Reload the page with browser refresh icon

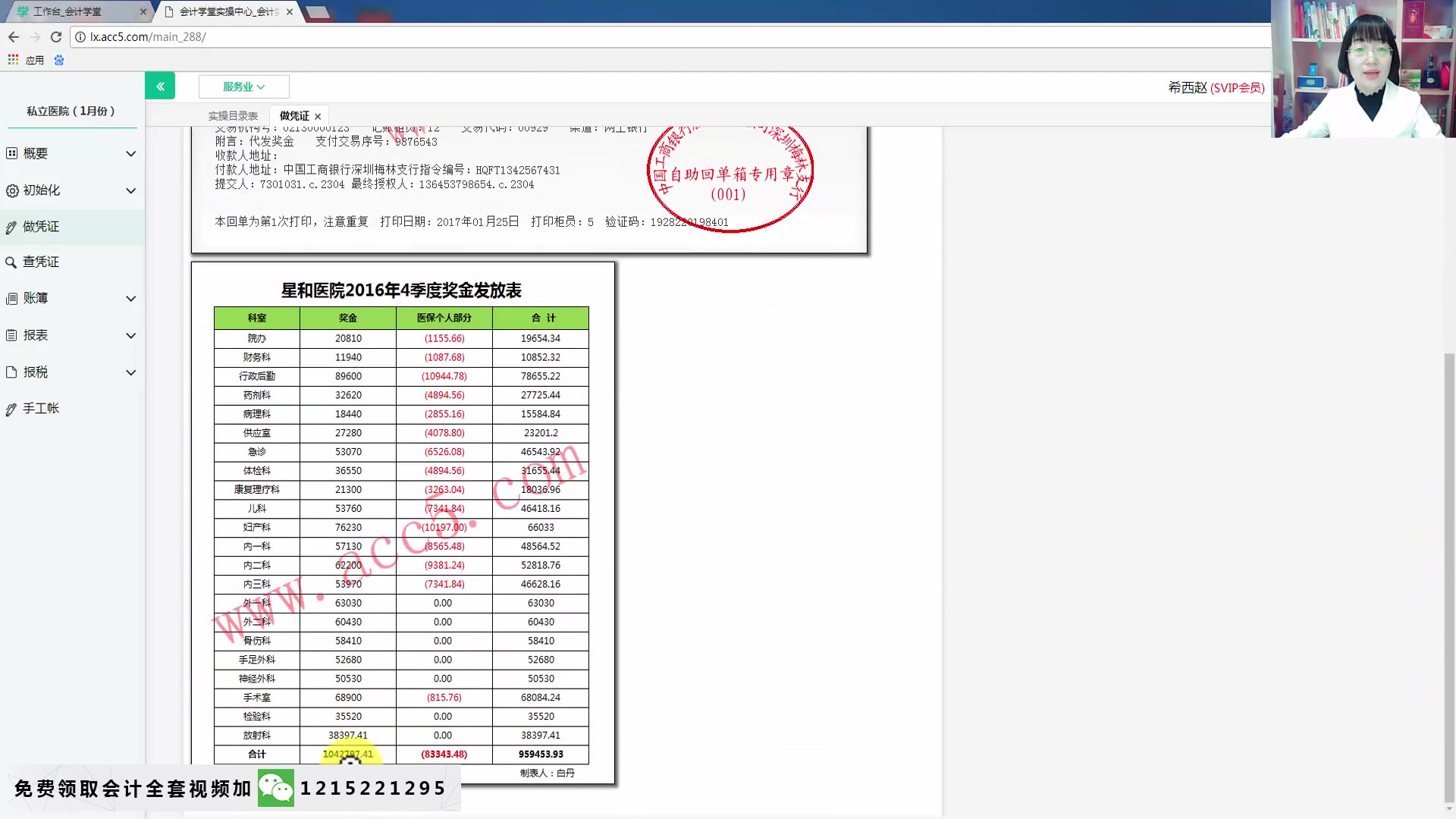point(55,36)
